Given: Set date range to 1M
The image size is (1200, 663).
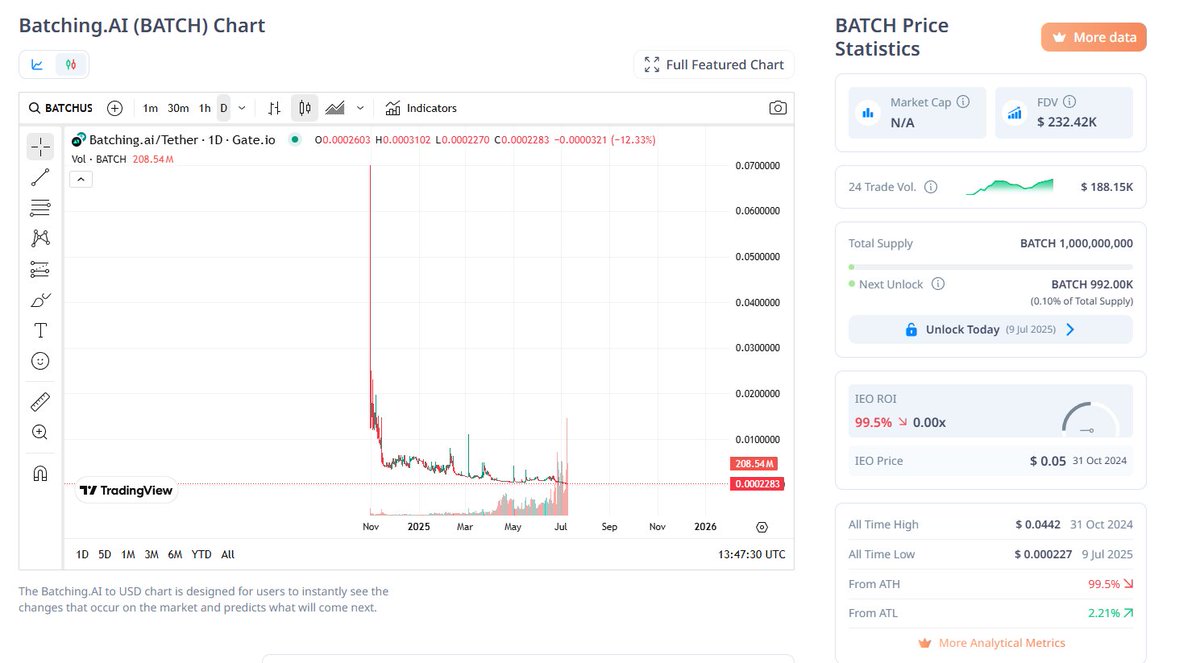Looking at the screenshot, I should click(128, 554).
